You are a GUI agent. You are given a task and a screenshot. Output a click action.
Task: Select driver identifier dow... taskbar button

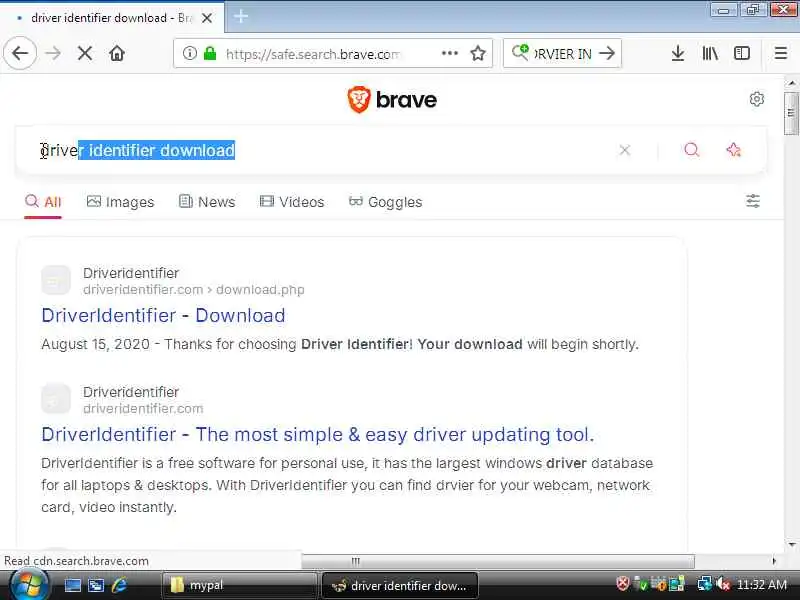point(399,585)
